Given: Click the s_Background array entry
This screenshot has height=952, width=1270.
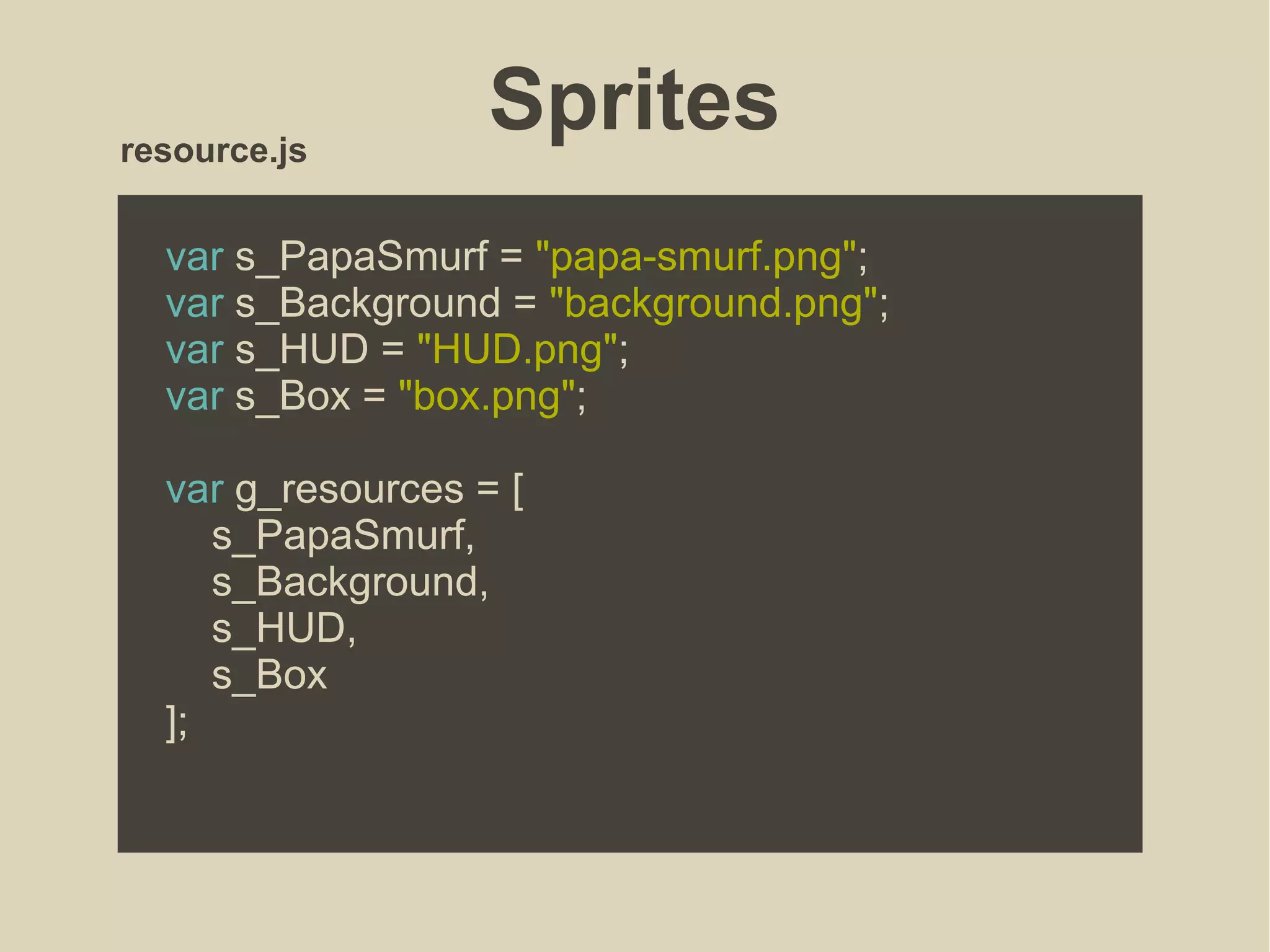Looking at the screenshot, I should (x=350, y=583).
